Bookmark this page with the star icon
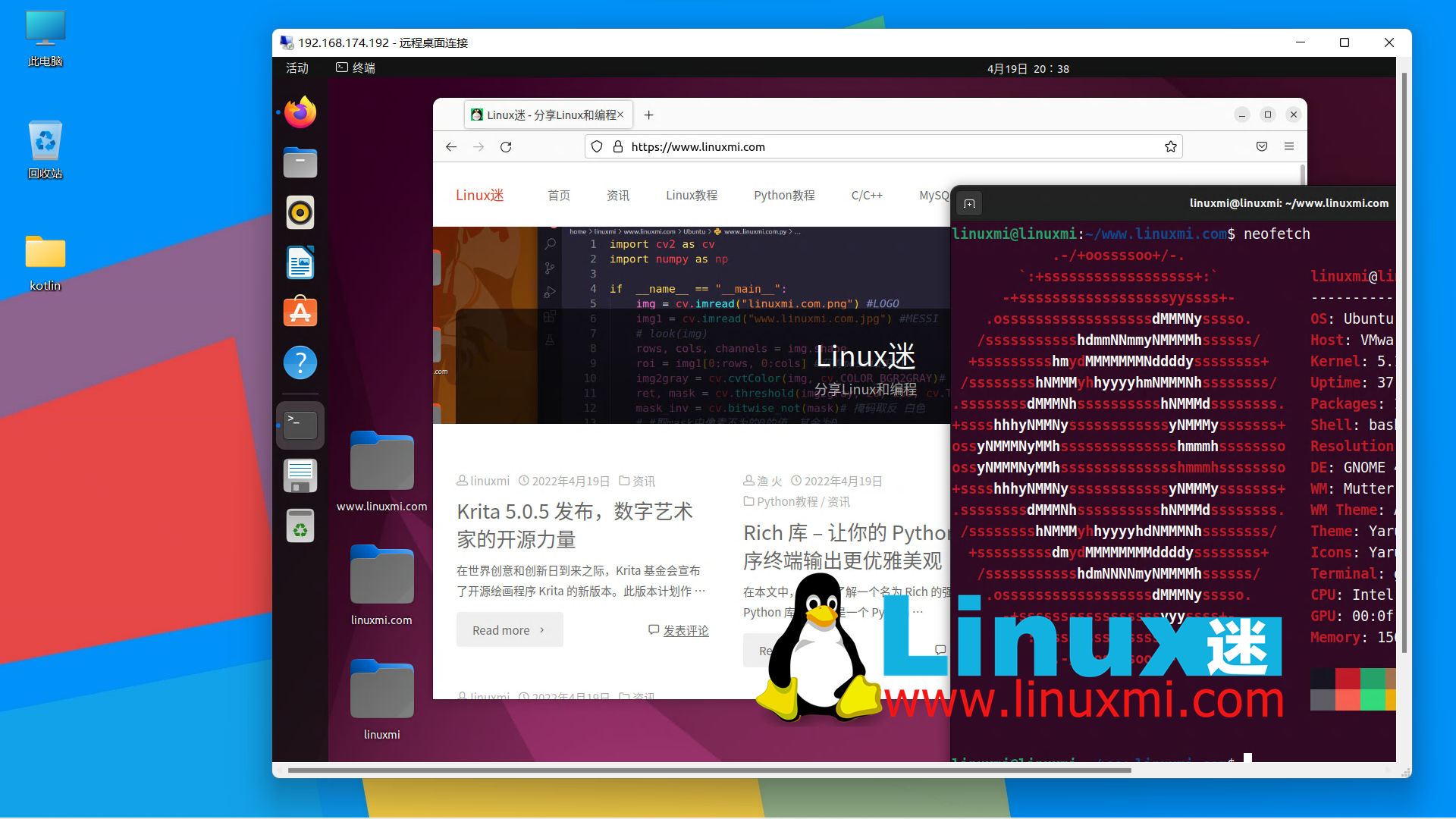The height and width of the screenshot is (819, 1456). tap(1171, 147)
